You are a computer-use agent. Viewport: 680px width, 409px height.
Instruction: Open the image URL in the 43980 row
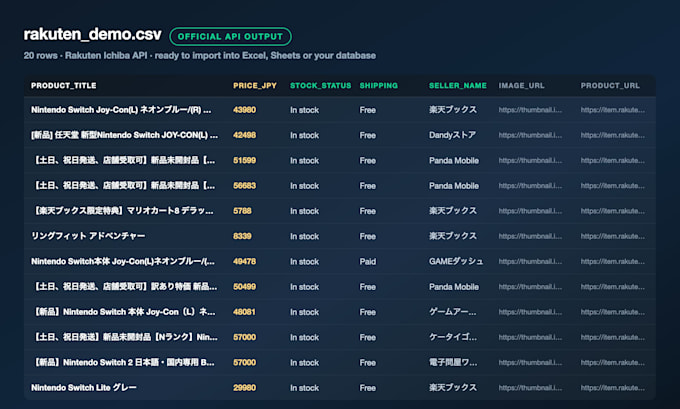click(x=530, y=110)
